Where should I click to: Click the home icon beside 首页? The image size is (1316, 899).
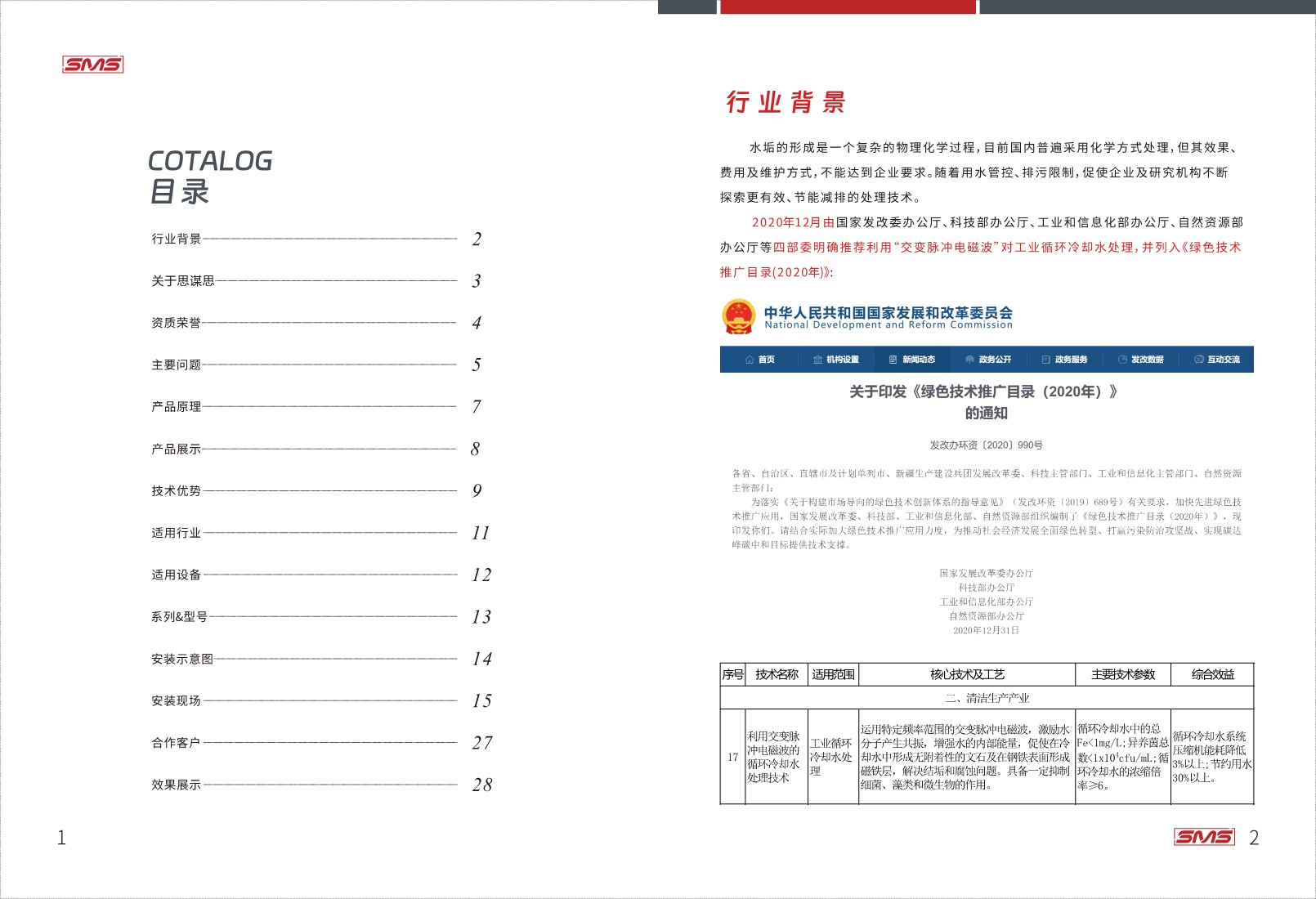pyautogui.click(x=750, y=360)
